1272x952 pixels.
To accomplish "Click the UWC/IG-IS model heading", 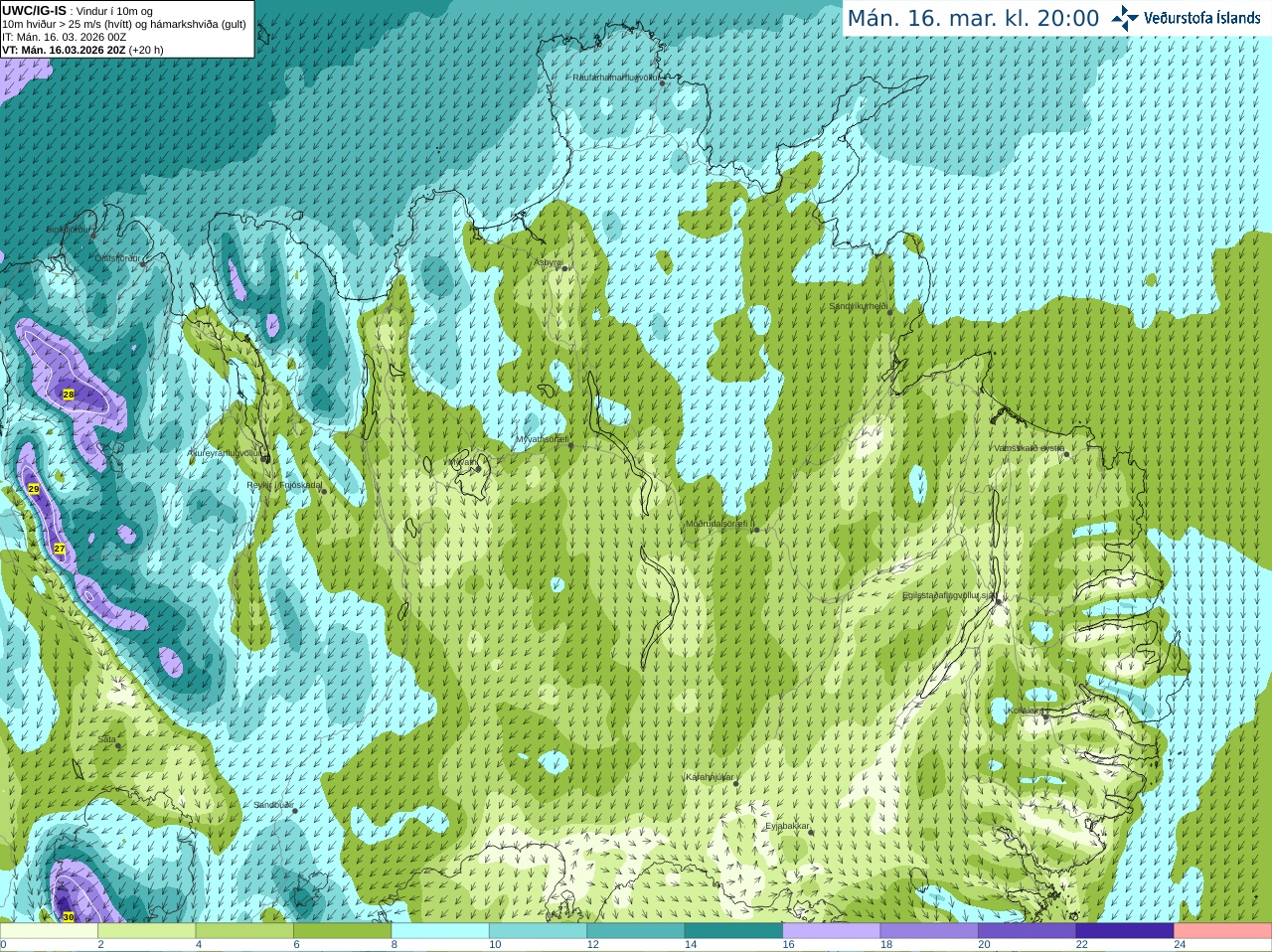I will click(x=34, y=10).
